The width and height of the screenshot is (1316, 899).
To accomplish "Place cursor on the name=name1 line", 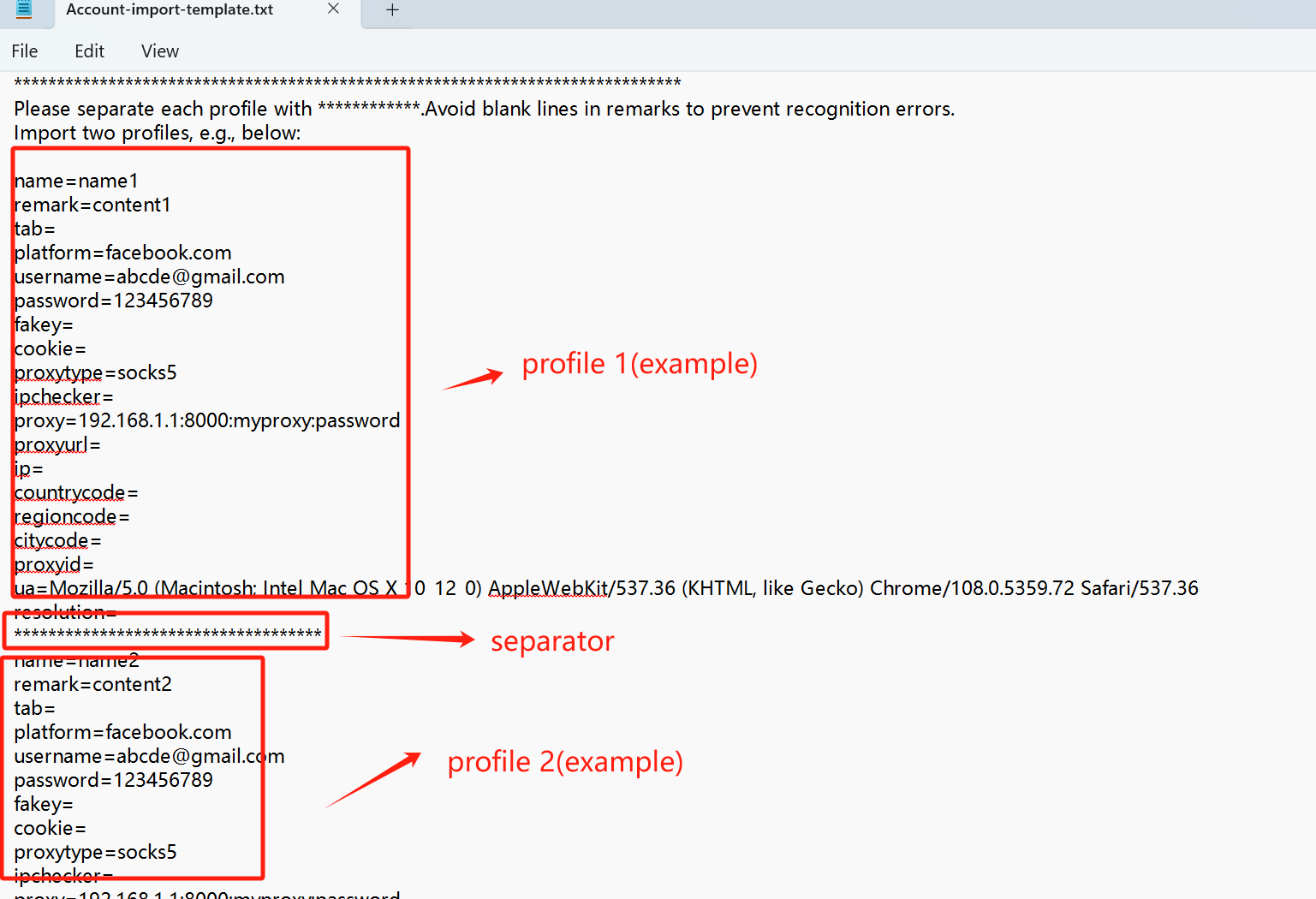I will (x=76, y=181).
